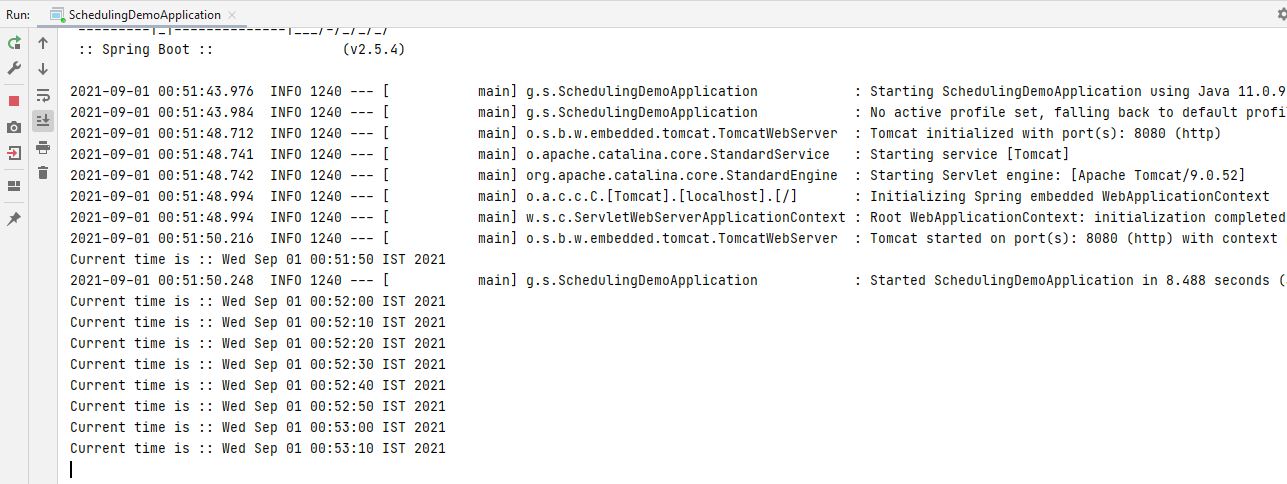The image size is (1287, 484).
Task: Click the down arrow for next stack trace
Action: (x=43, y=69)
